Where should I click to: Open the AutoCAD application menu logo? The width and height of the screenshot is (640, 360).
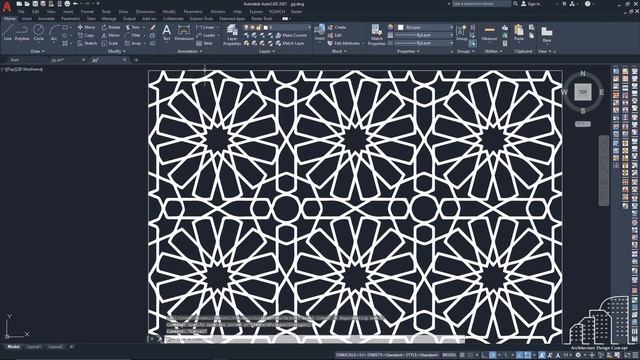(7, 7)
